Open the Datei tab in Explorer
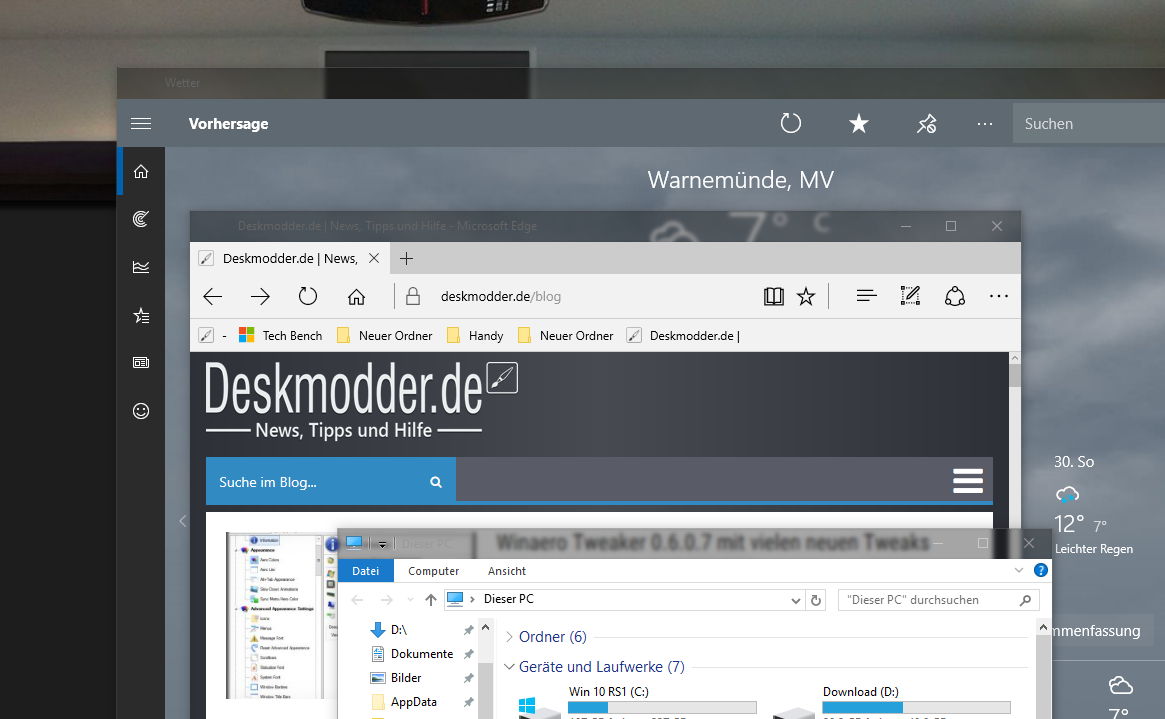Viewport: 1165px width, 719px height. (366, 570)
